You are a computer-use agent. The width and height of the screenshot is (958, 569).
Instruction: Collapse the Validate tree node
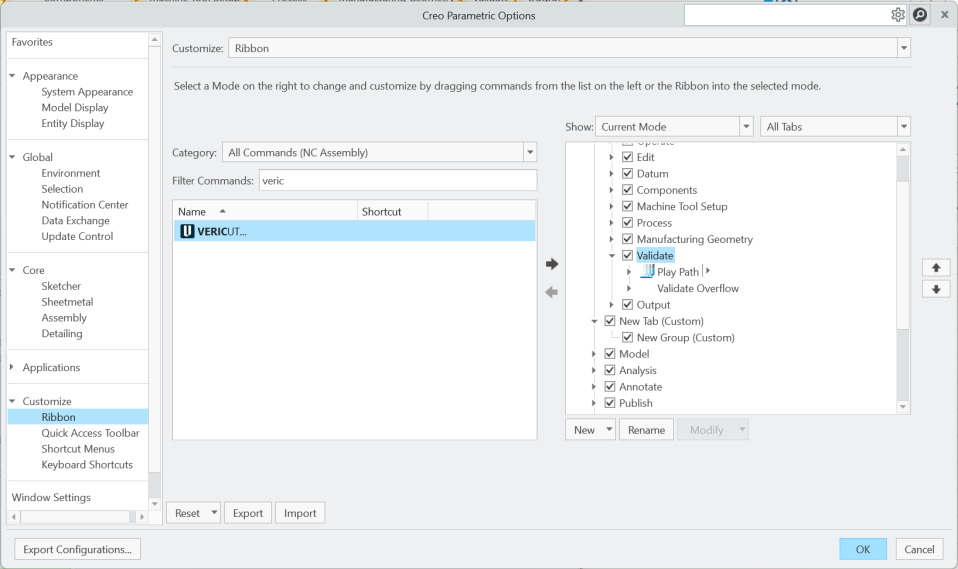tap(612, 255)
